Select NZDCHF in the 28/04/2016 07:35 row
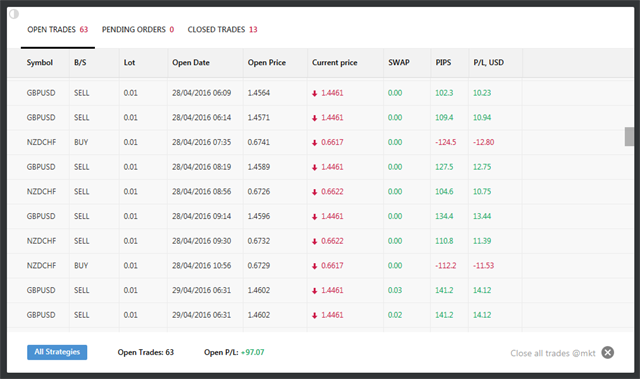This screenshot has width=640, height=379. (41, 142)
